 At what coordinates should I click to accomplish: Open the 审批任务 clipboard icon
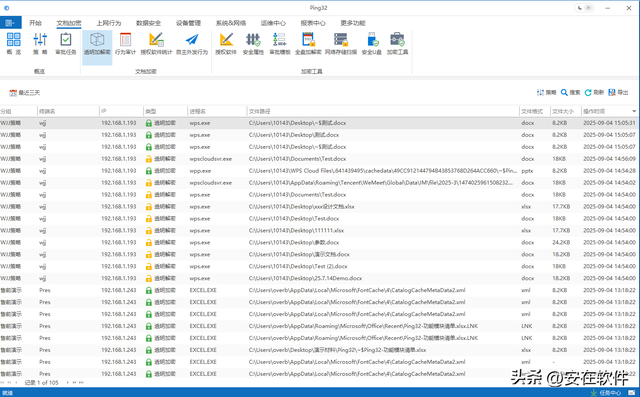pyautogui.click(x=66, y=43)
